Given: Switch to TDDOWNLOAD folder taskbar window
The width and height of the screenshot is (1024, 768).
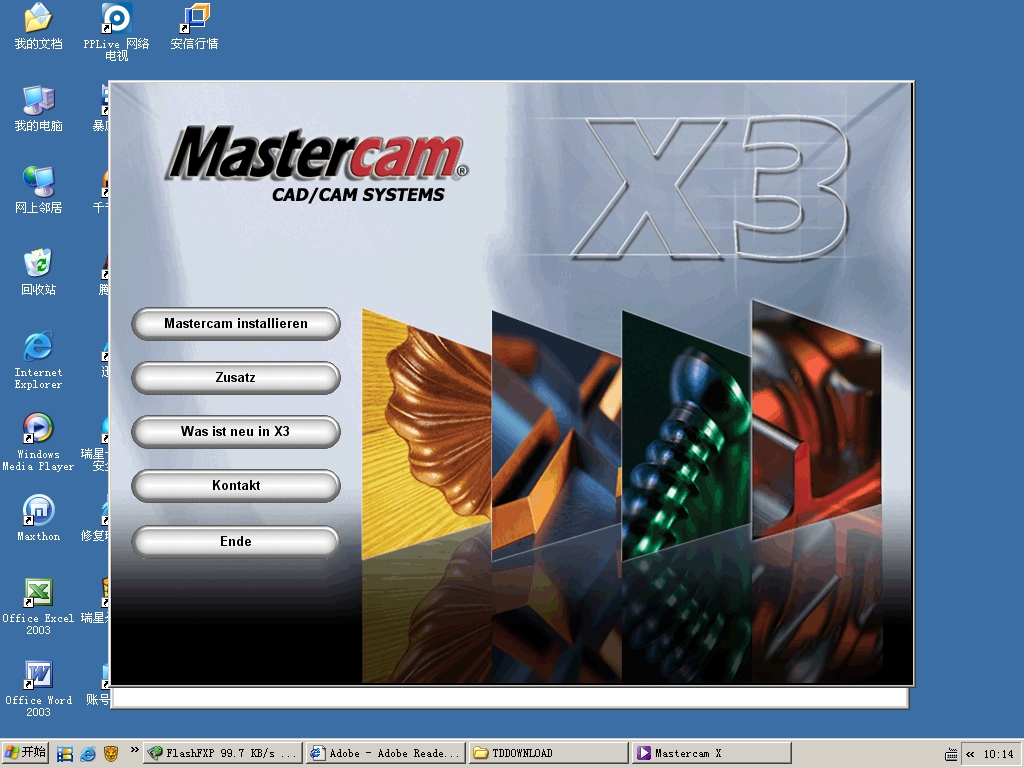Looking at the screenshot, I should point(549,753).
